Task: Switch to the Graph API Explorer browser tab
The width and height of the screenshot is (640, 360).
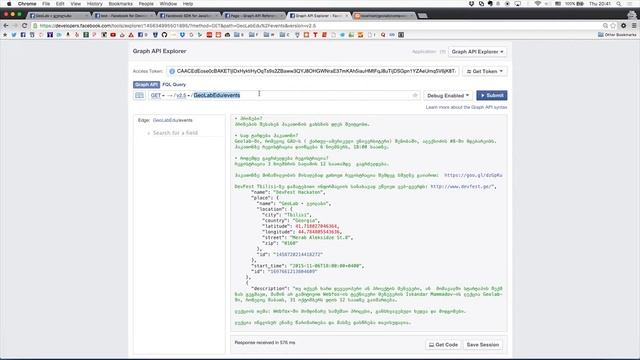Action: [x=318, y=16]
